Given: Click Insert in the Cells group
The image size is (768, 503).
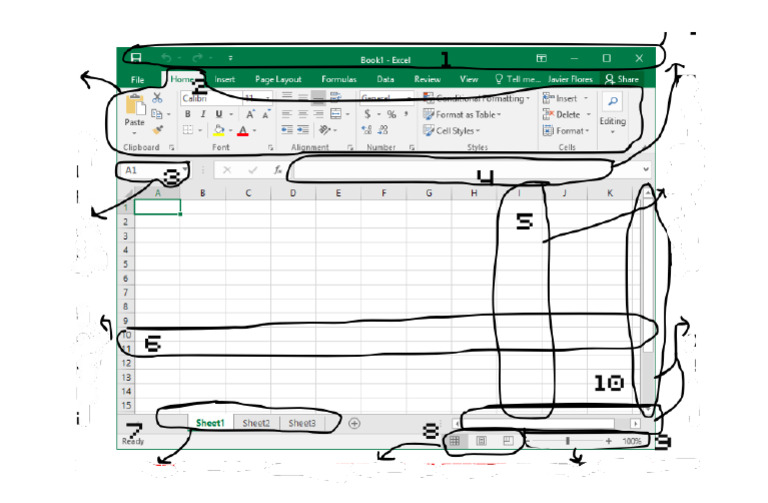Looking at the screenshot, I should (565, 98).
